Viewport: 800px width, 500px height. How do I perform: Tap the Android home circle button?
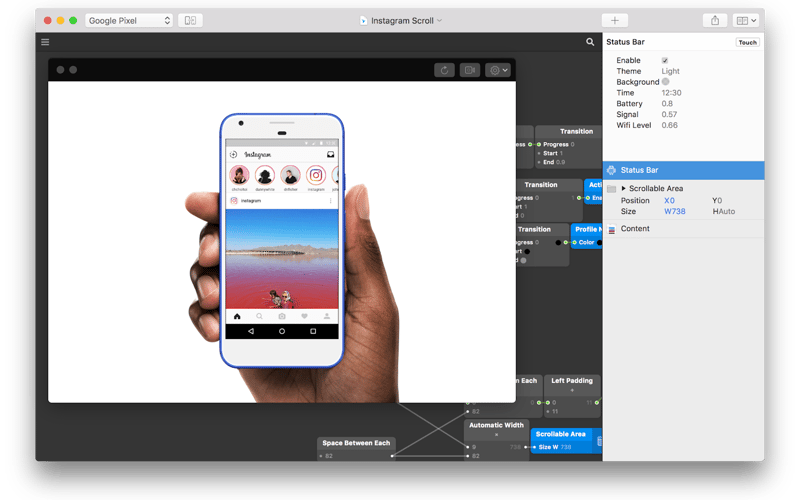click(x=282, y=331)
